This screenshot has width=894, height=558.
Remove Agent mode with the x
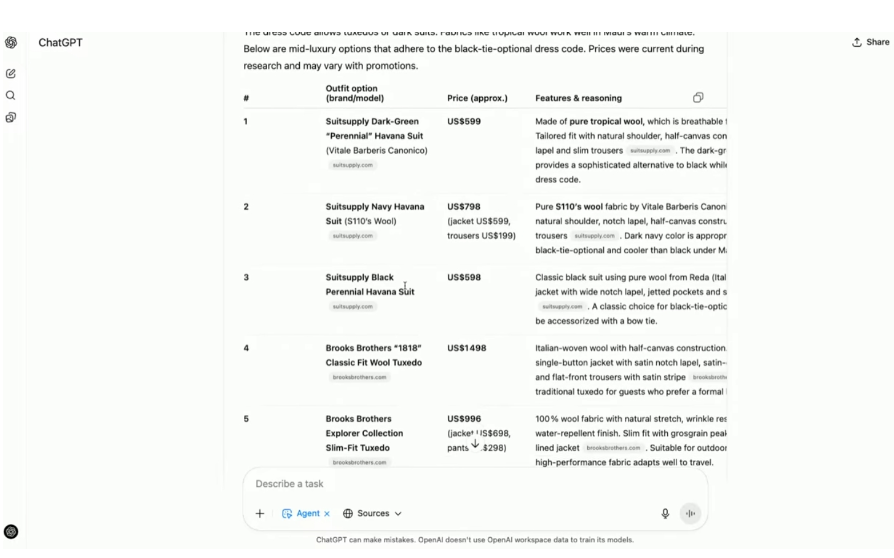327,514
